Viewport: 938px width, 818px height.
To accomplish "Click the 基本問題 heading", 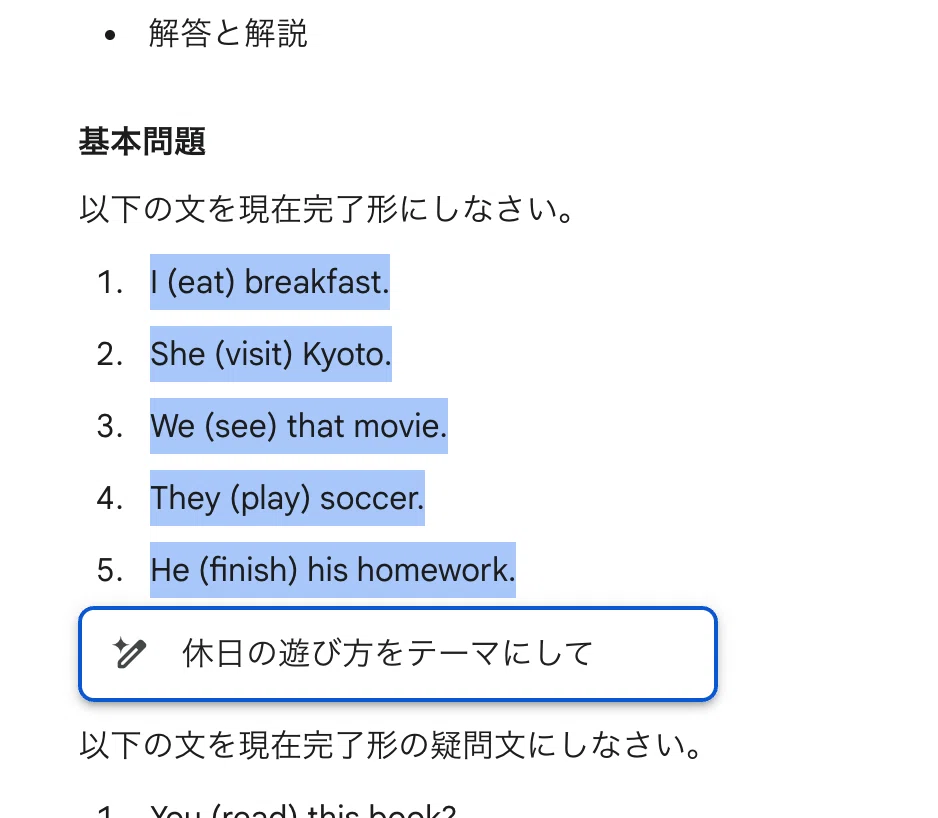I will click(x=142, y=142).
